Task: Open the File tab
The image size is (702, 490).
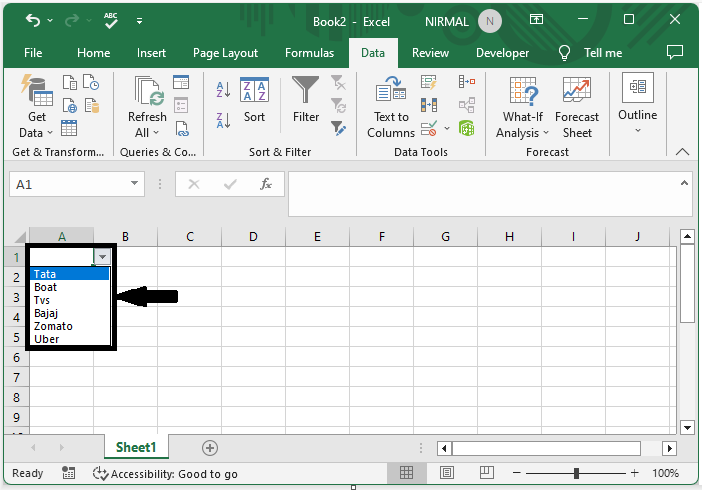Action: (x=33, y=53)
